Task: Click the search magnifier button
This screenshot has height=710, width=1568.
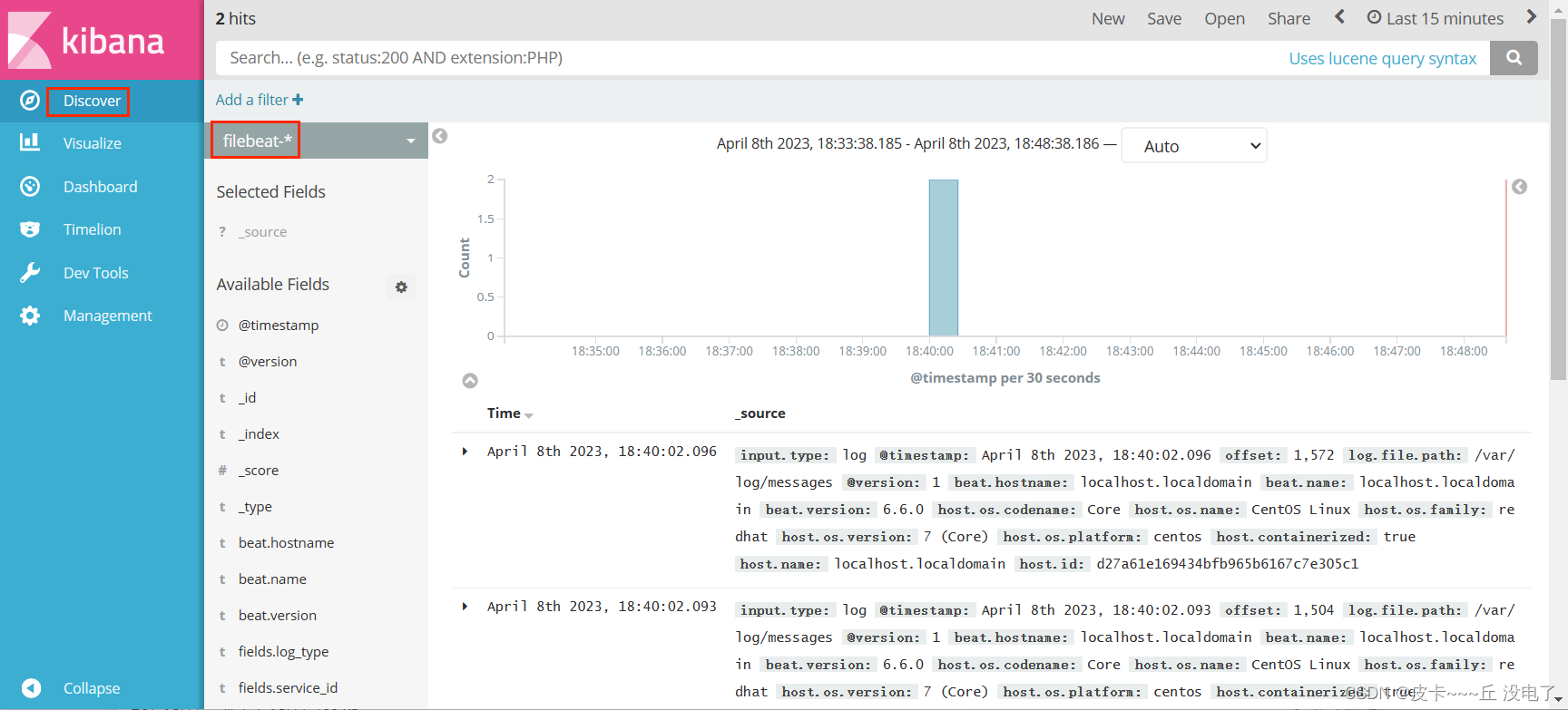Action: [1514, 58]
